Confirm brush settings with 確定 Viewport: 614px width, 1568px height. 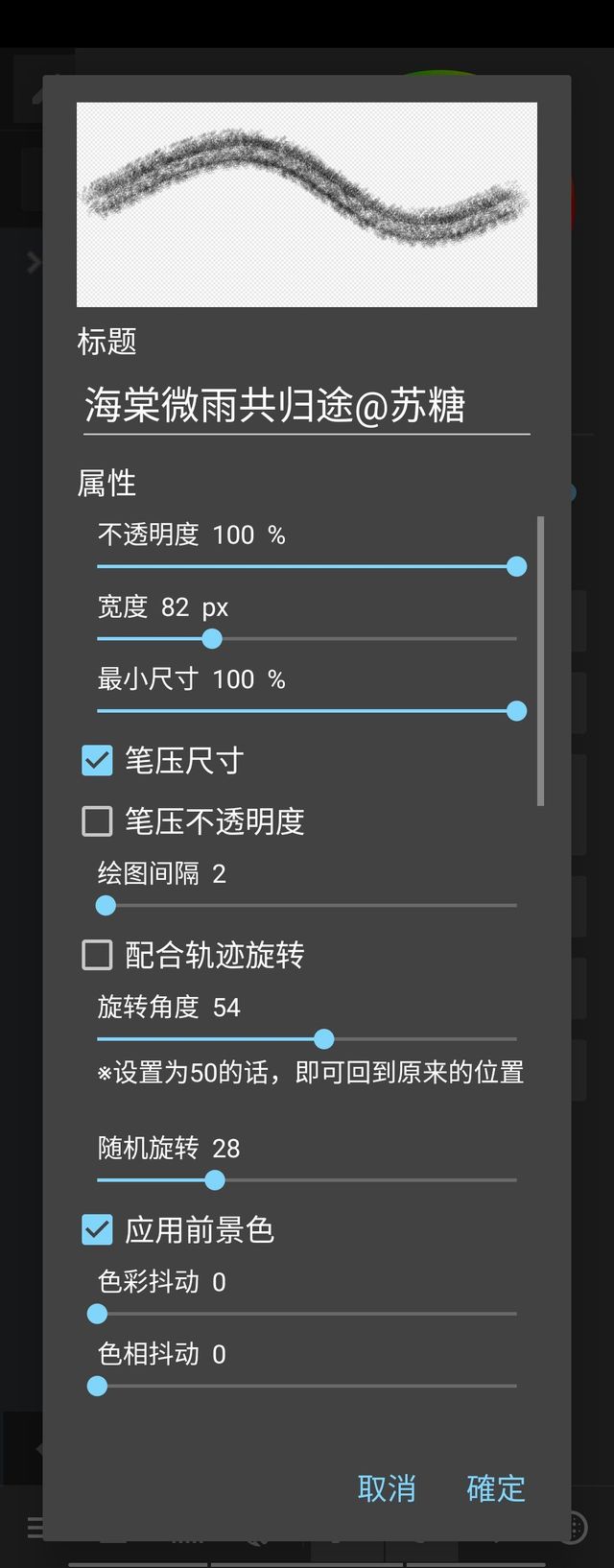click(495, 1488)
